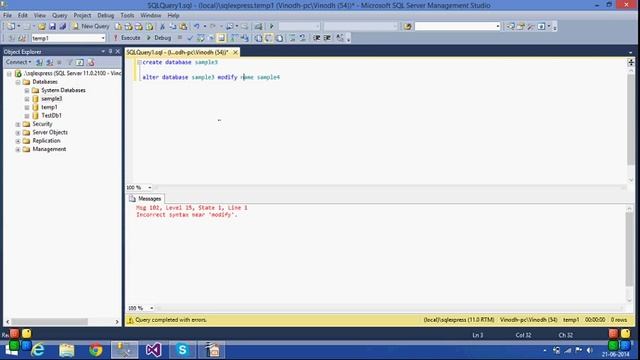
Task: Expand the Management folder
Action: pyautogui.click(x=18, y=150)
